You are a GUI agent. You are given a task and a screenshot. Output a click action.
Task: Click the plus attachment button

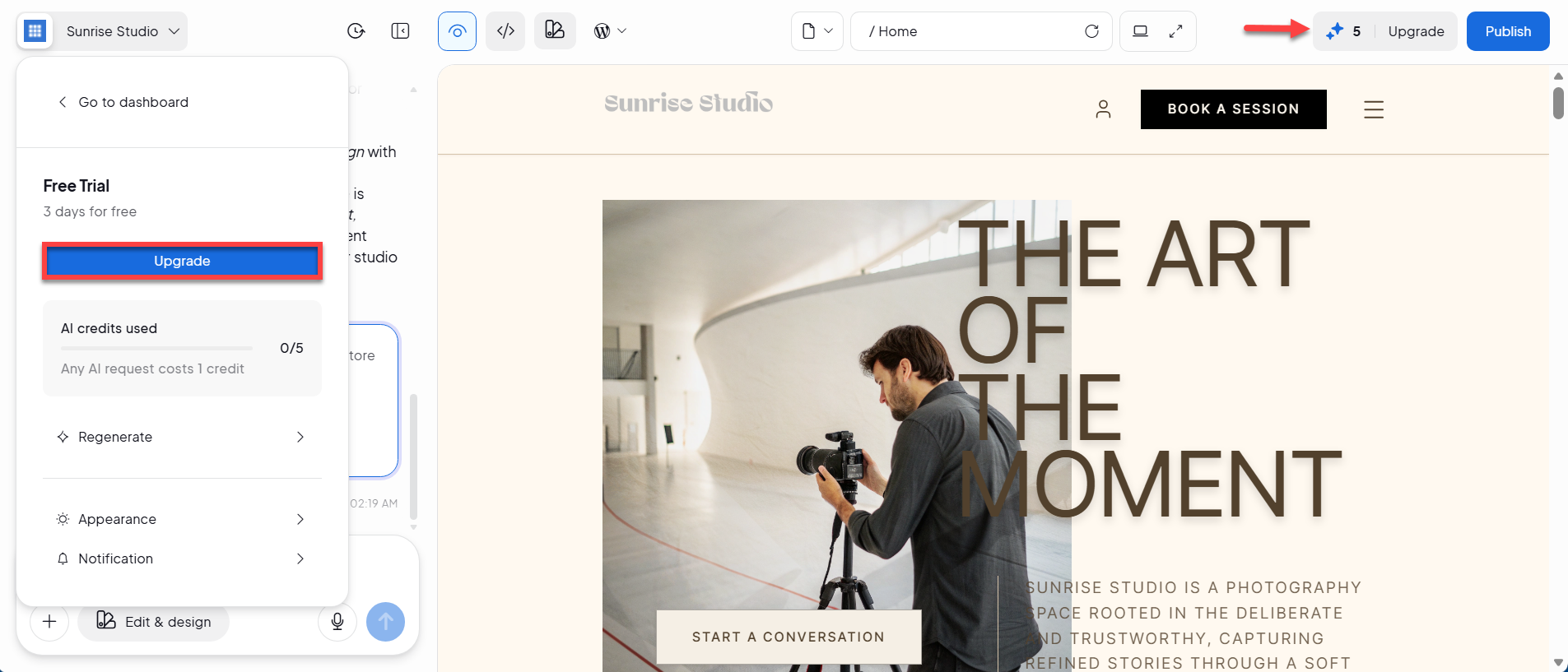pos(49,622)
